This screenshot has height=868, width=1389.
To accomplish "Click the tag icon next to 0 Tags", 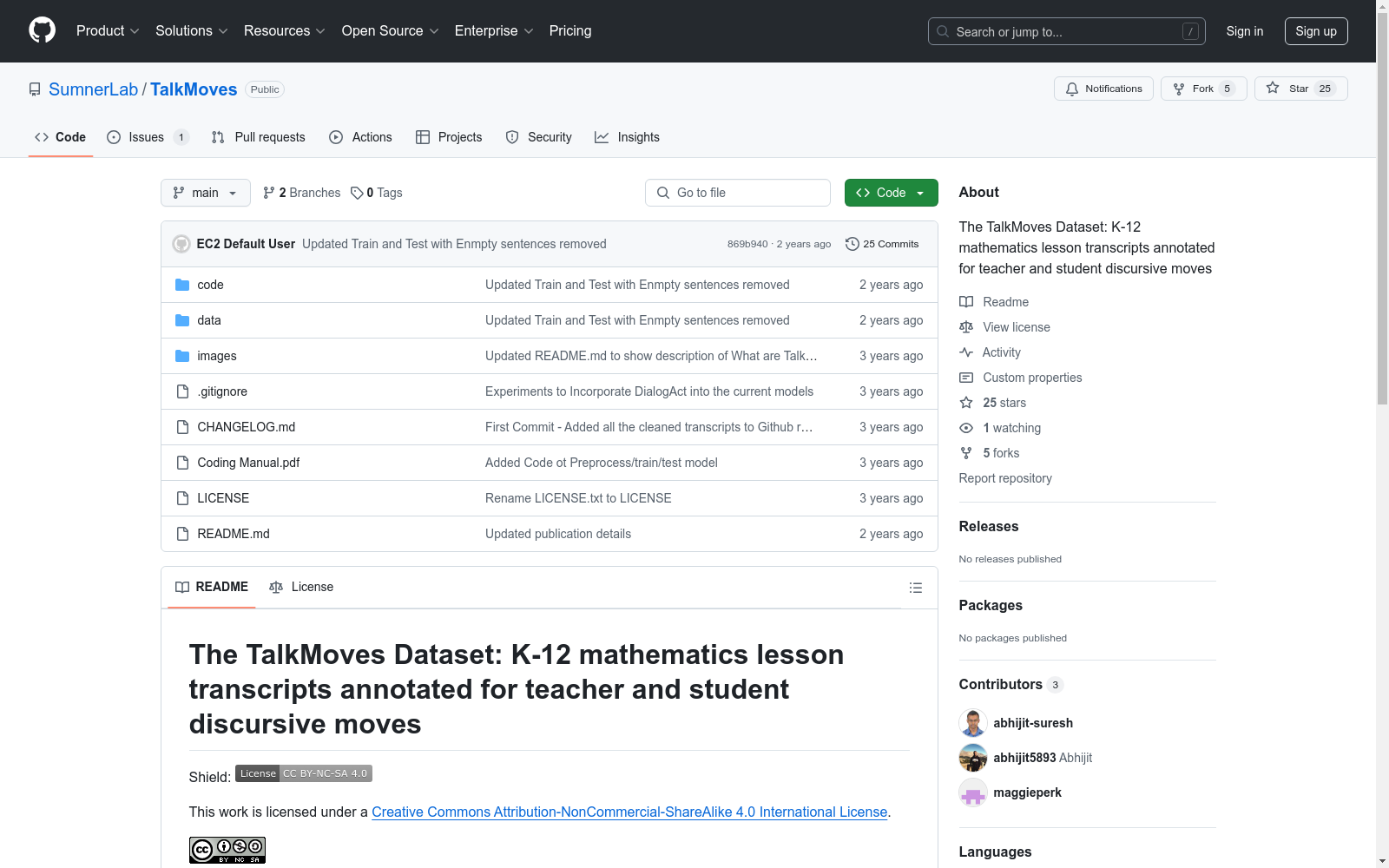I will (357, 193).
